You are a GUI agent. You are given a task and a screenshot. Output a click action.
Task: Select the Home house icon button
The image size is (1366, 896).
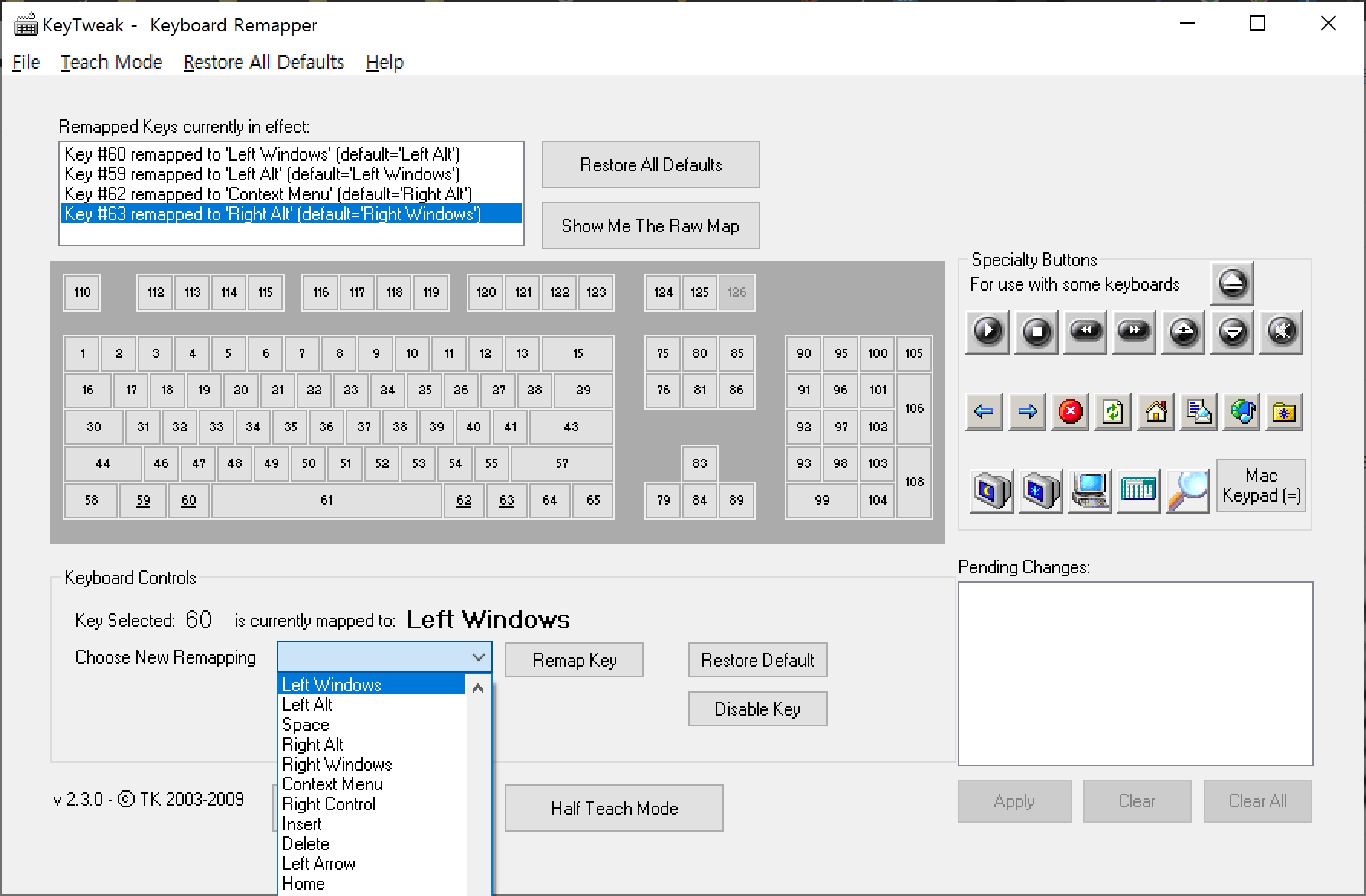point(1156,412)
